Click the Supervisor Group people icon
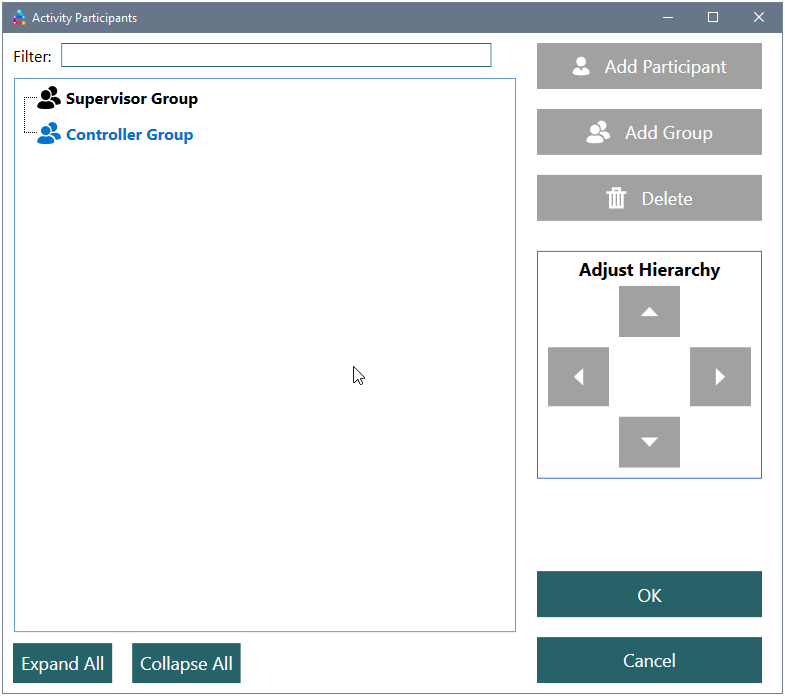785x696 pixels. tap(48, 98)
